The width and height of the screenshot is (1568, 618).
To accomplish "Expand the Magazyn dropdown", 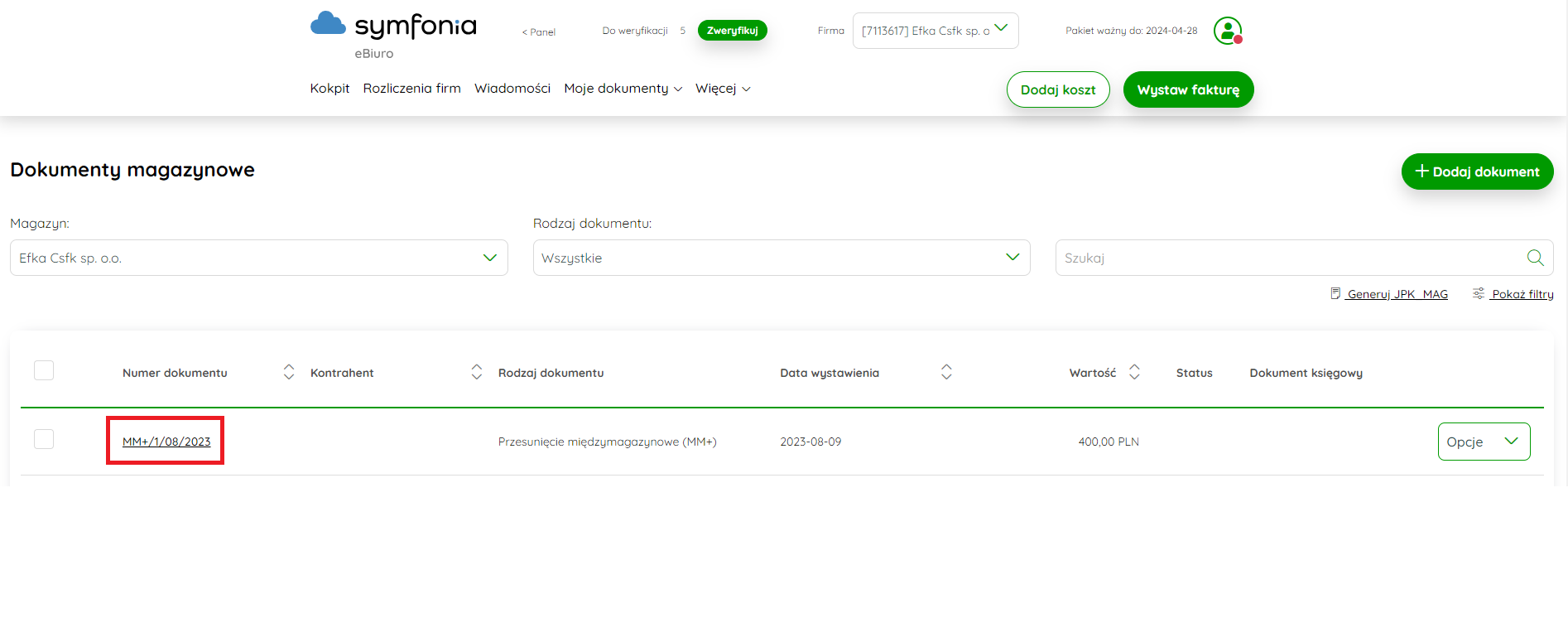I will pyautogui.click(x=258, y=258).
